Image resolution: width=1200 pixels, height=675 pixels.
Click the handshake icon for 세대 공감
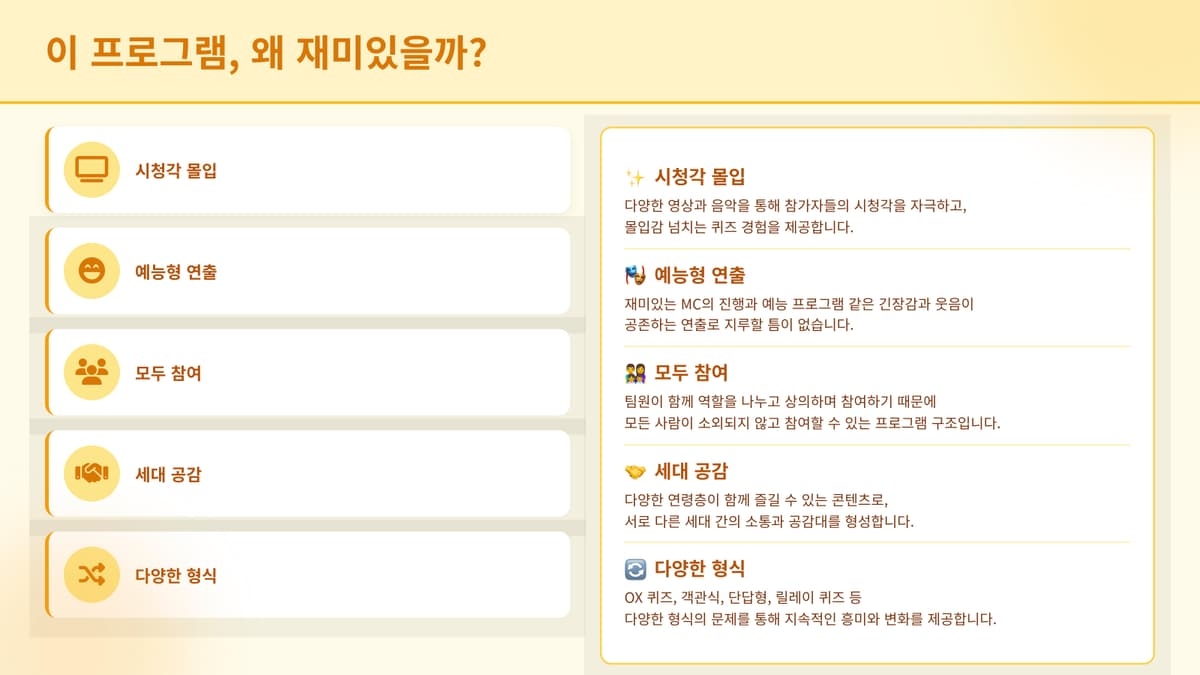pyautogui.click(x=91, y=473)
